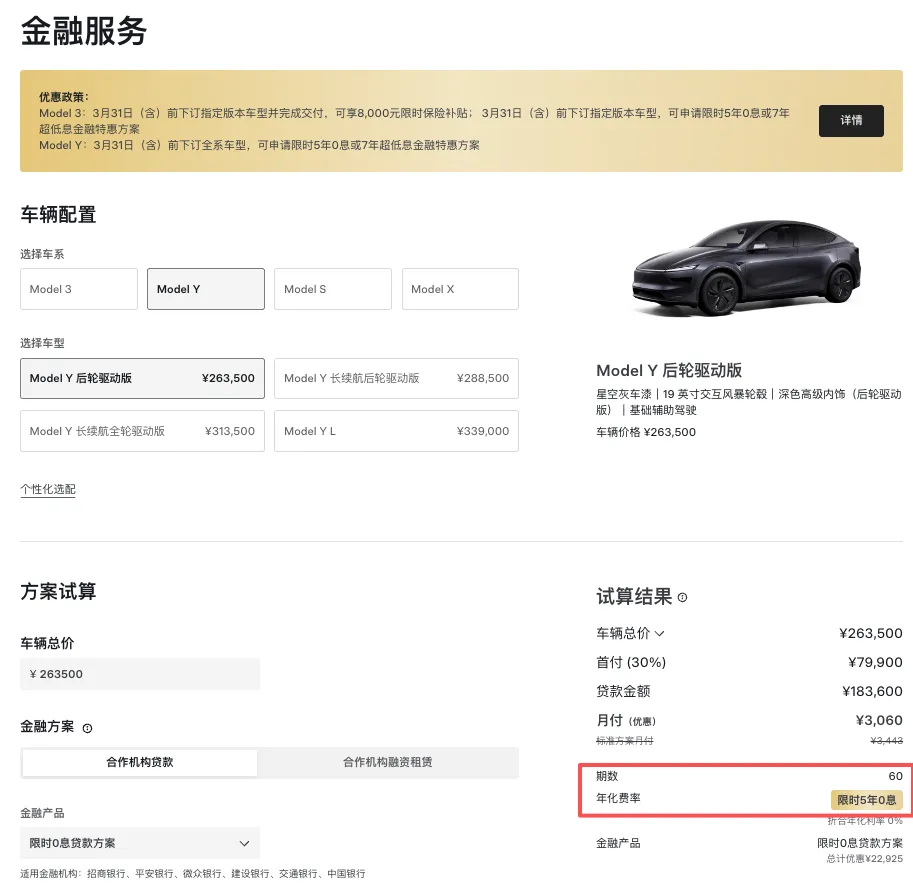This screenshot has height=889, width=913.
Task: Switch to the 合作机构融资租赁 tab
Action: pos(387,762)
